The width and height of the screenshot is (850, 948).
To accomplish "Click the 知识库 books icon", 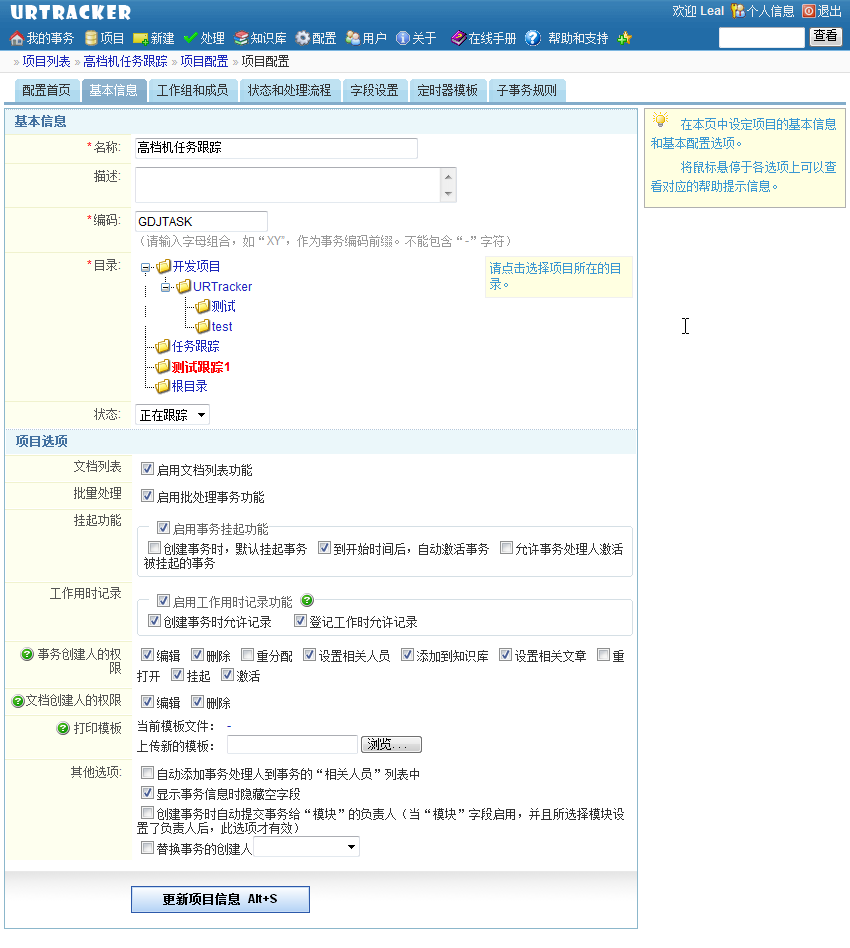I will (241, 38).
